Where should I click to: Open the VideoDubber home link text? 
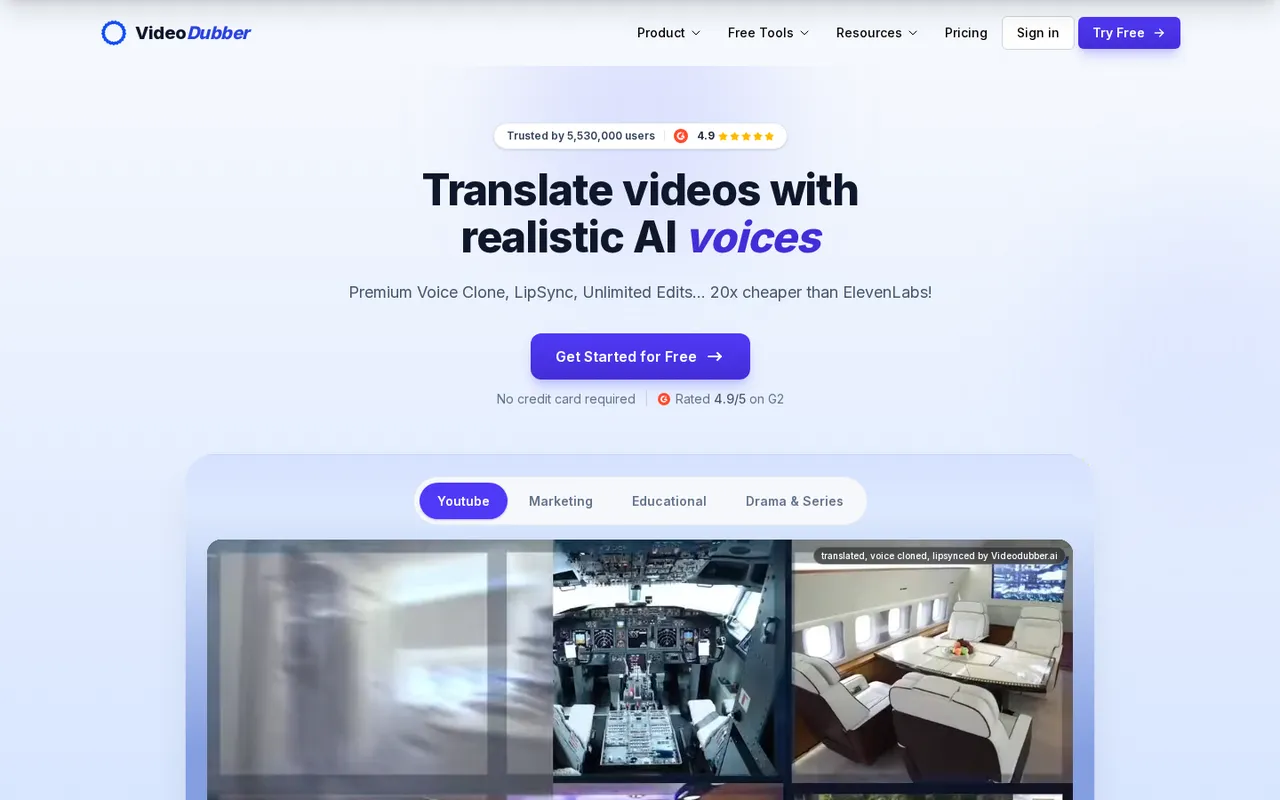(x=193, y=33)
